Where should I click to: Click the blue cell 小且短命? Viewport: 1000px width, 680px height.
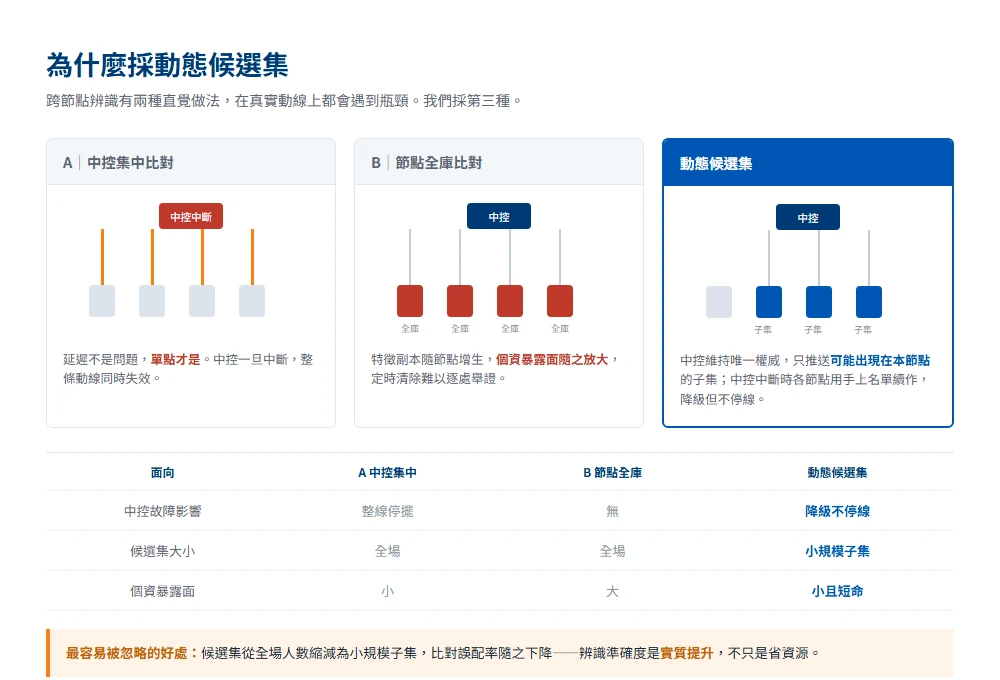coord(837,591)
